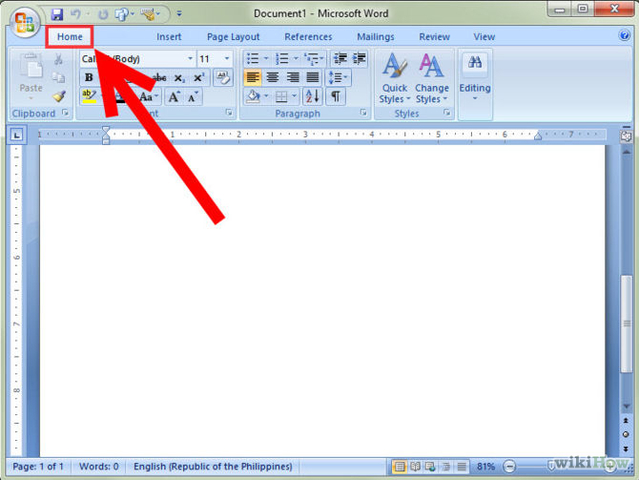Screen dimensions: 639x480
Task: Open the Office Button menu
Action: click(24, 22)
